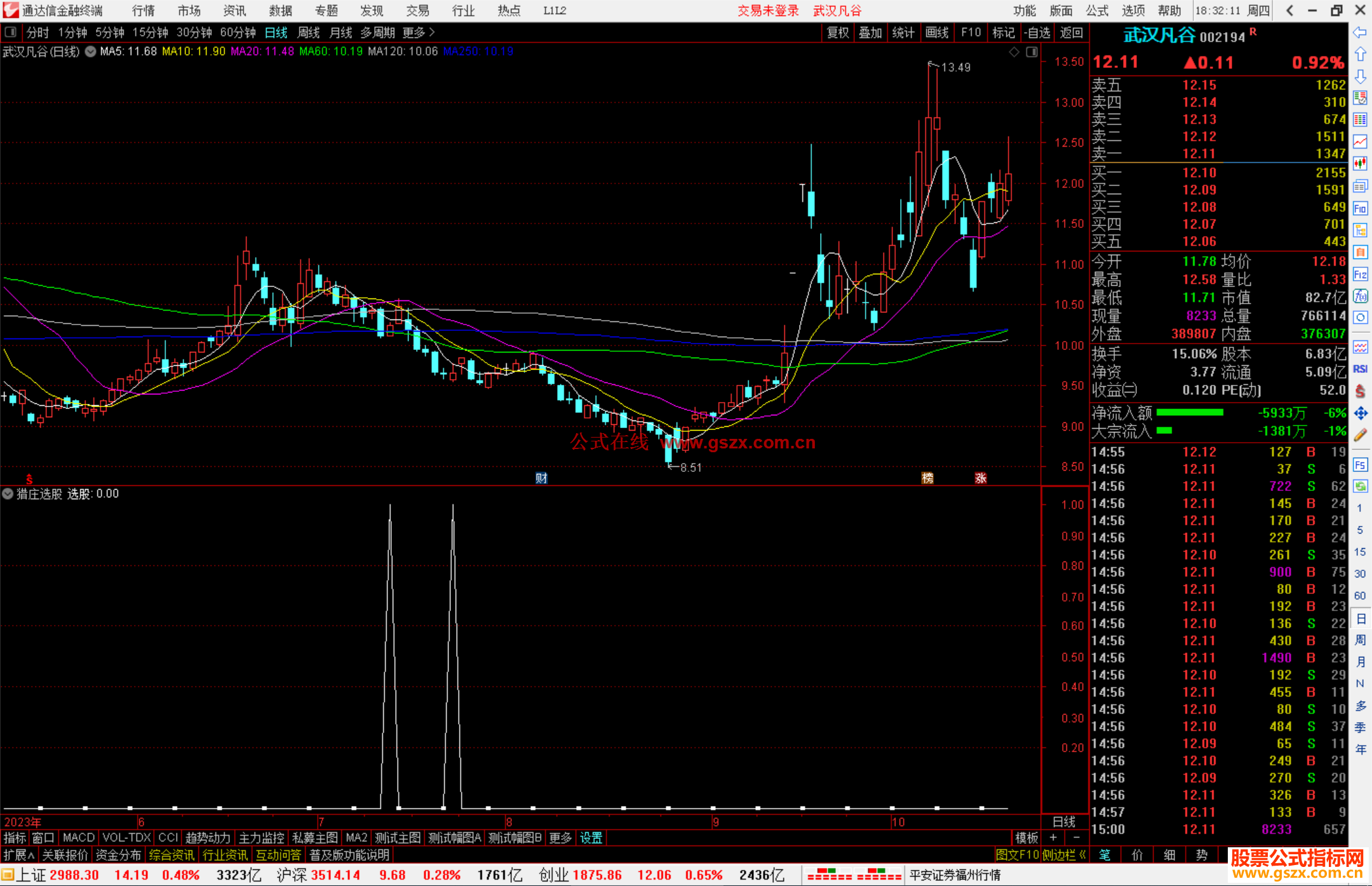Expand the 更多 timeframe options
The height and width of the screenshot is (886, 1372).
click(418, 32)
